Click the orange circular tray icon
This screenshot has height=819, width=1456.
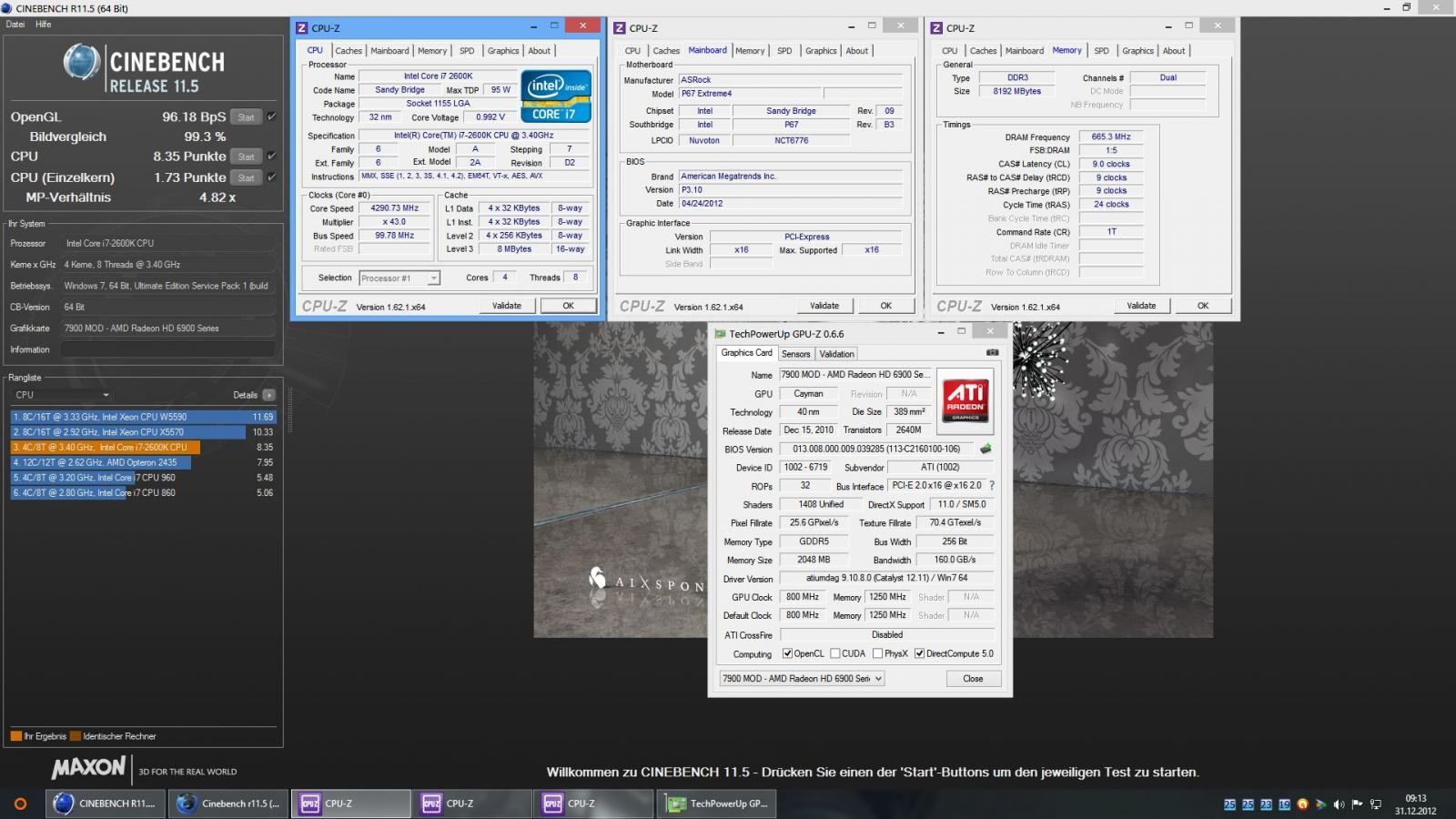pyautogui.click(x=1302, y=804)
